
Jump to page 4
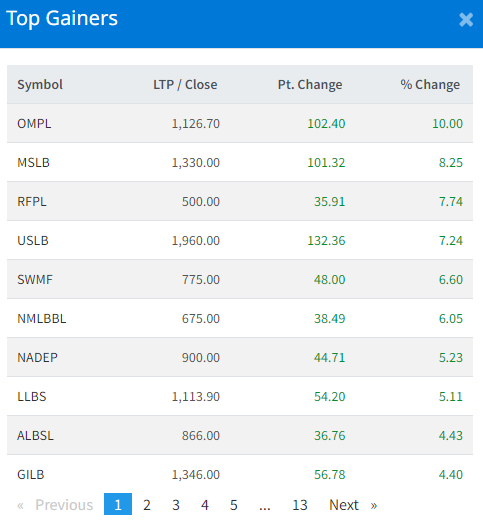204,505
